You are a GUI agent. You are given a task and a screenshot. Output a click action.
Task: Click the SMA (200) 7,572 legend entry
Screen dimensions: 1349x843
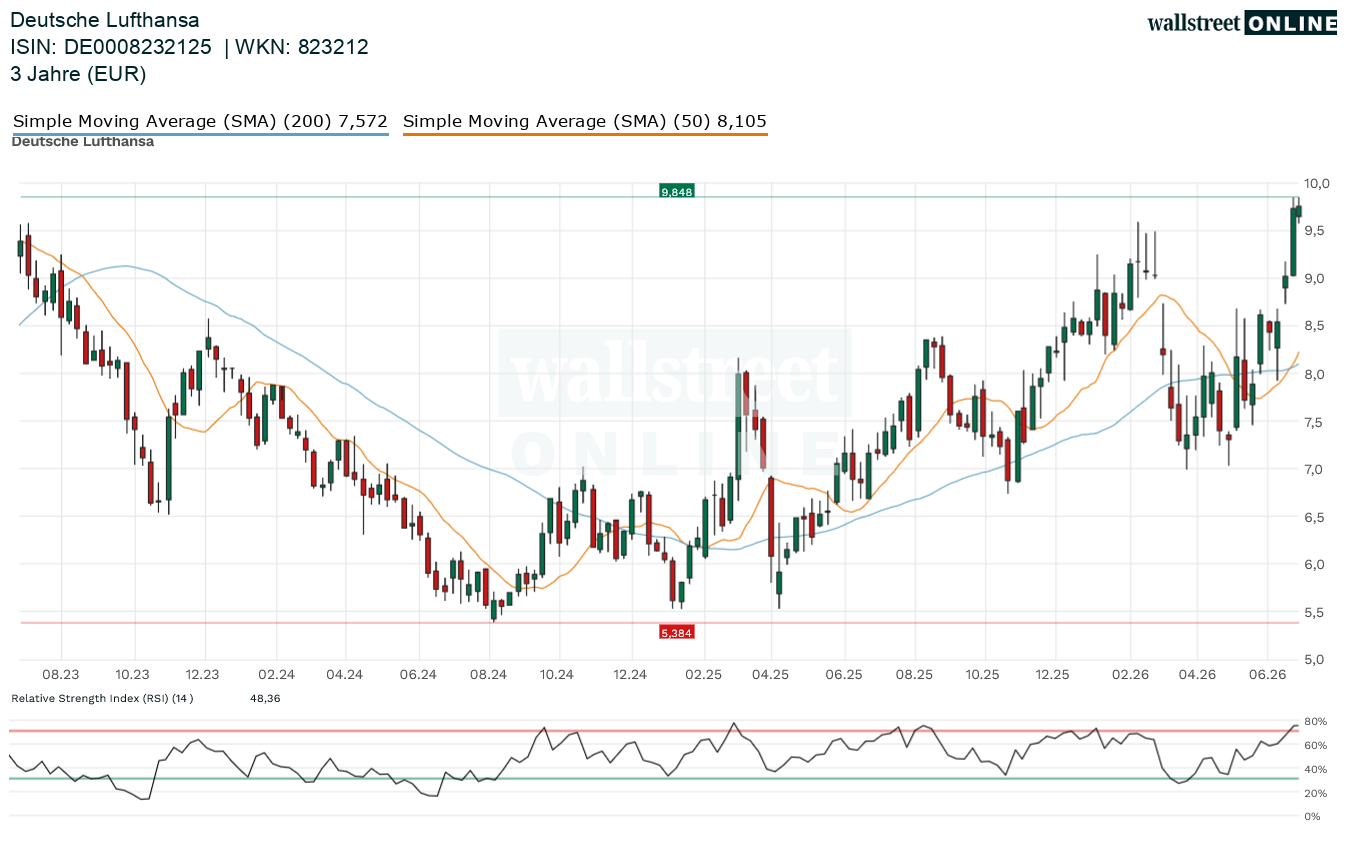click(x=200, y=122)
